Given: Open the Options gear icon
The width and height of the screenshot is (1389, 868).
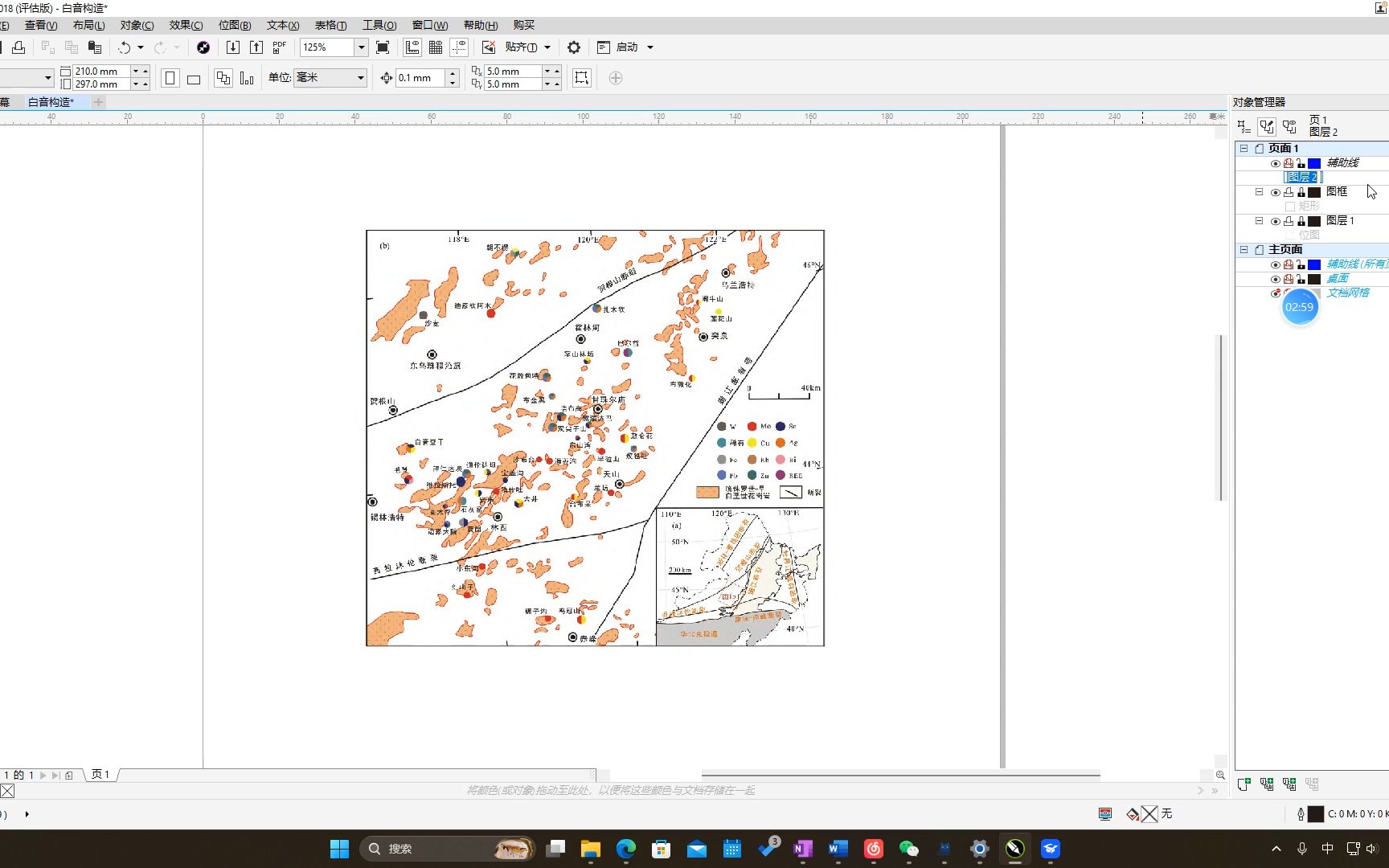Looking at the screenshot, I should [x=574, y=47].
